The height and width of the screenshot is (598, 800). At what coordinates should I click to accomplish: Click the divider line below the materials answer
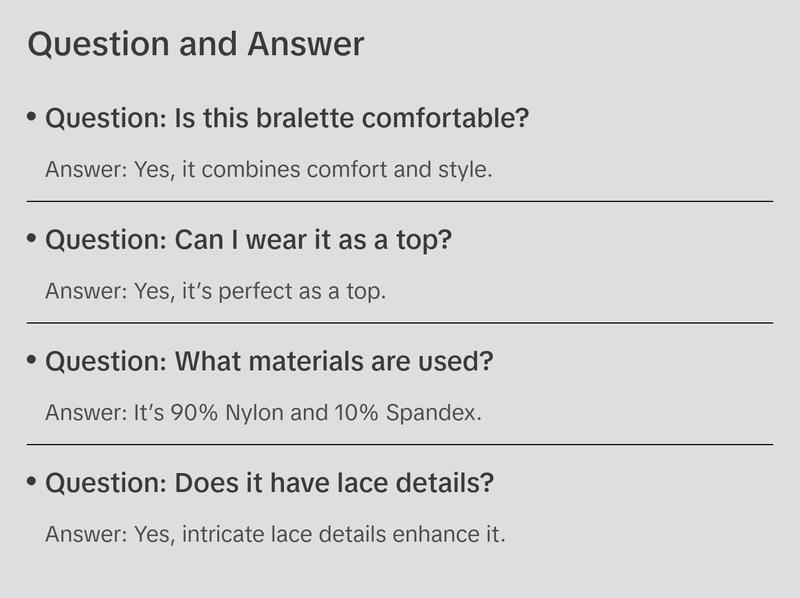[x=400, y=444]
